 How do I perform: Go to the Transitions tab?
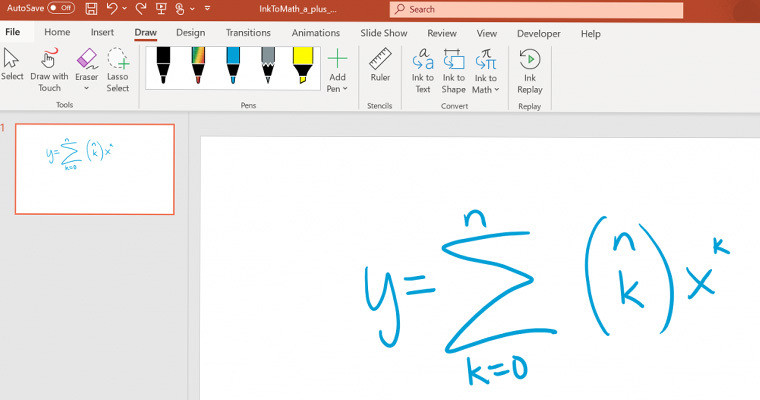[x=248, y=32]
